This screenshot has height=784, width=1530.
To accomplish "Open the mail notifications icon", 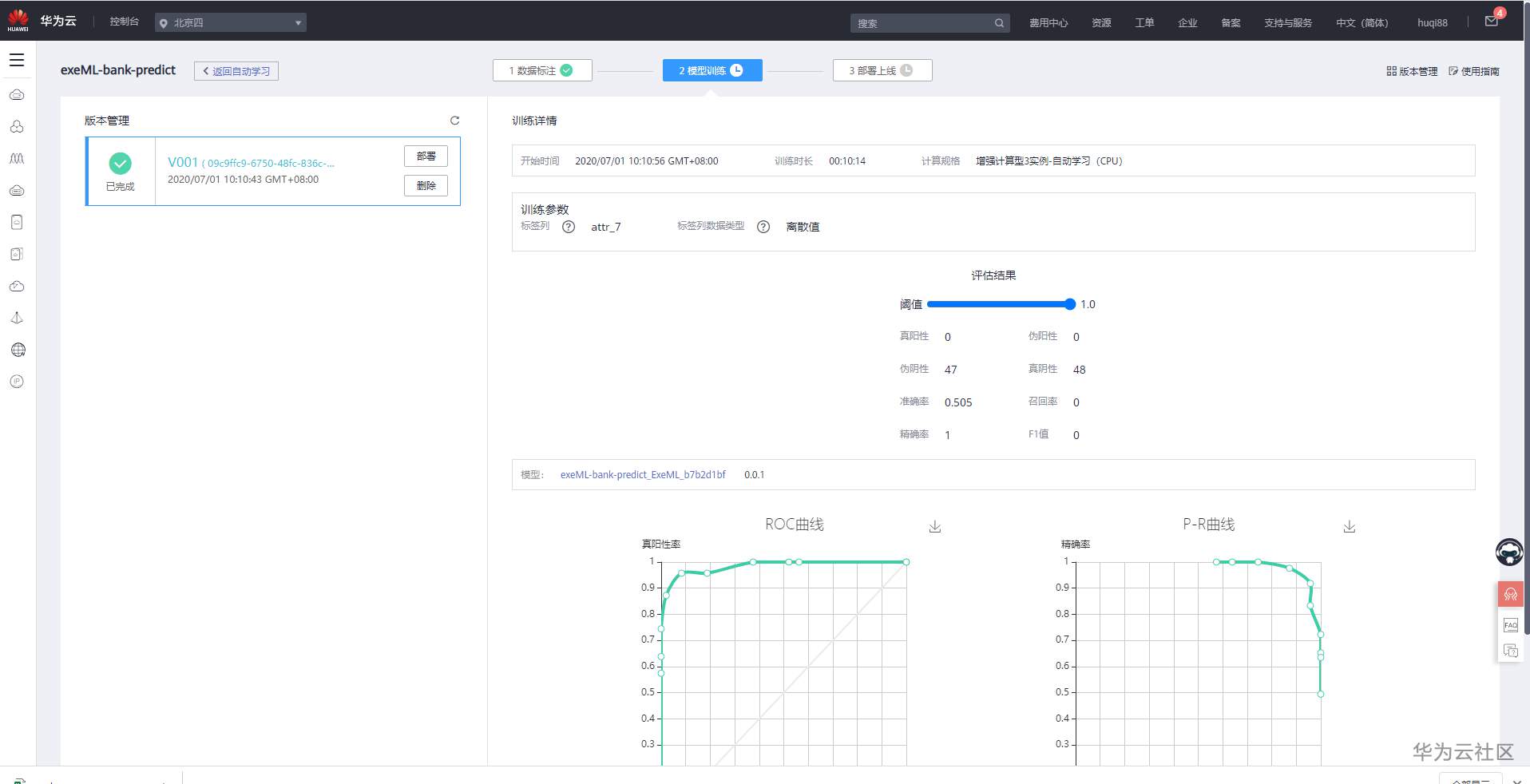I will pos(1491,22).
